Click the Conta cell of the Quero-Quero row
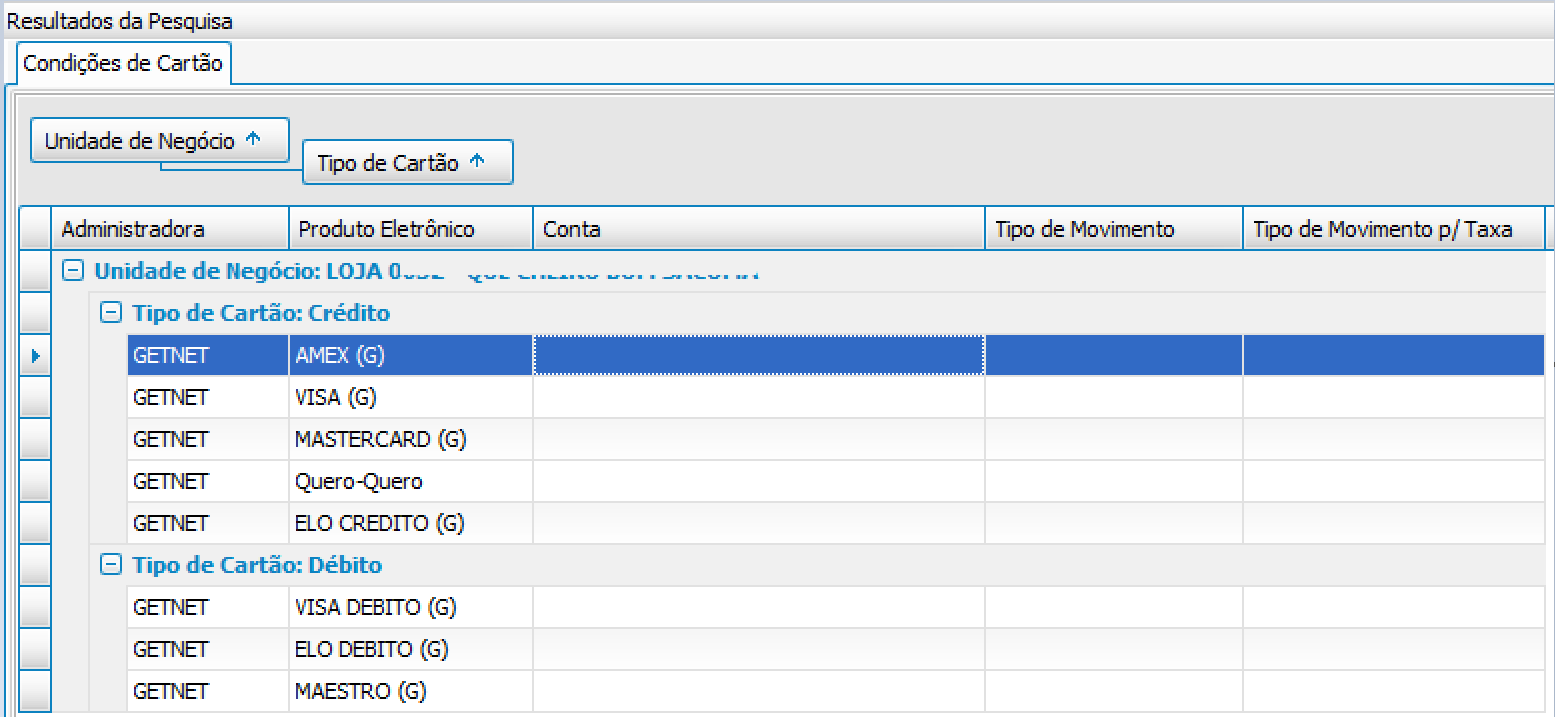1555x717 pixels. tap(759, 481)
